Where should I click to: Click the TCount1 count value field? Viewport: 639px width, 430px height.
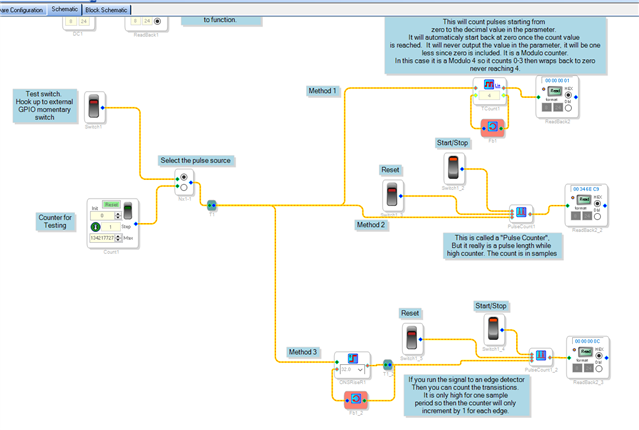tap(489, 95)
